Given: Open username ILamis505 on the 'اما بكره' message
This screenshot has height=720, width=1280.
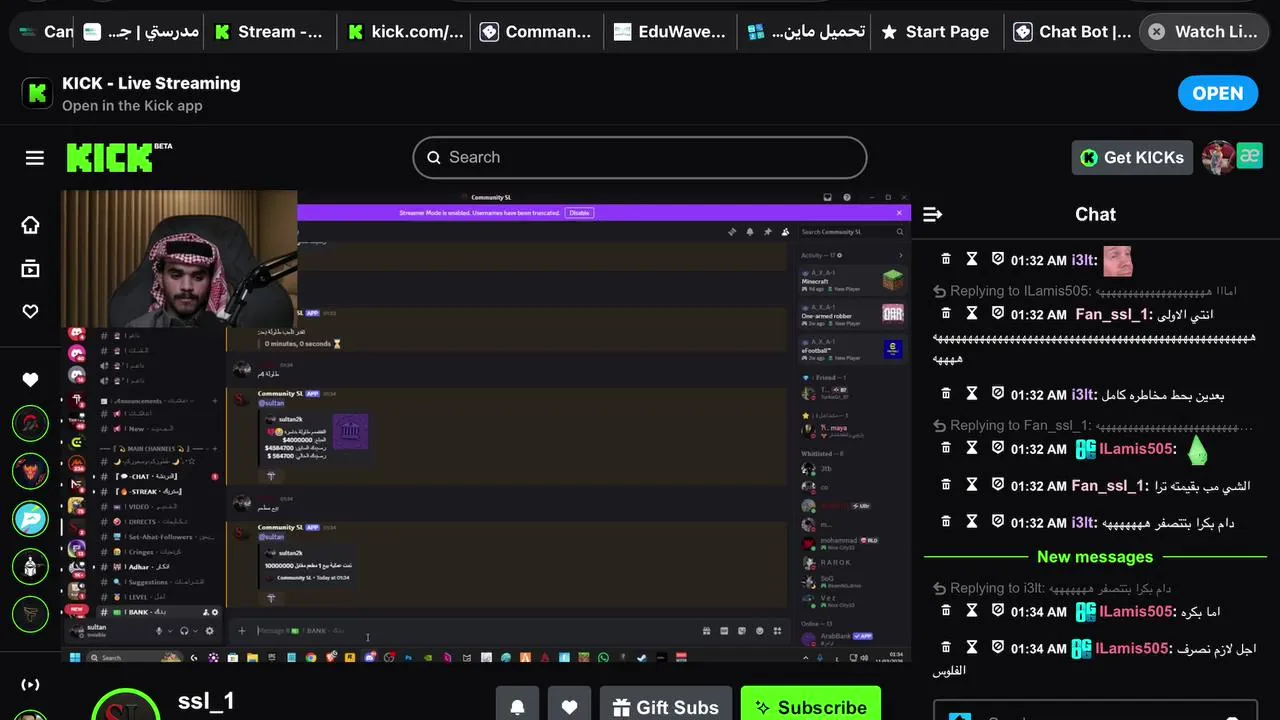Looking at the screenshot, I should pyautogui.click(x=1136, y=611).
